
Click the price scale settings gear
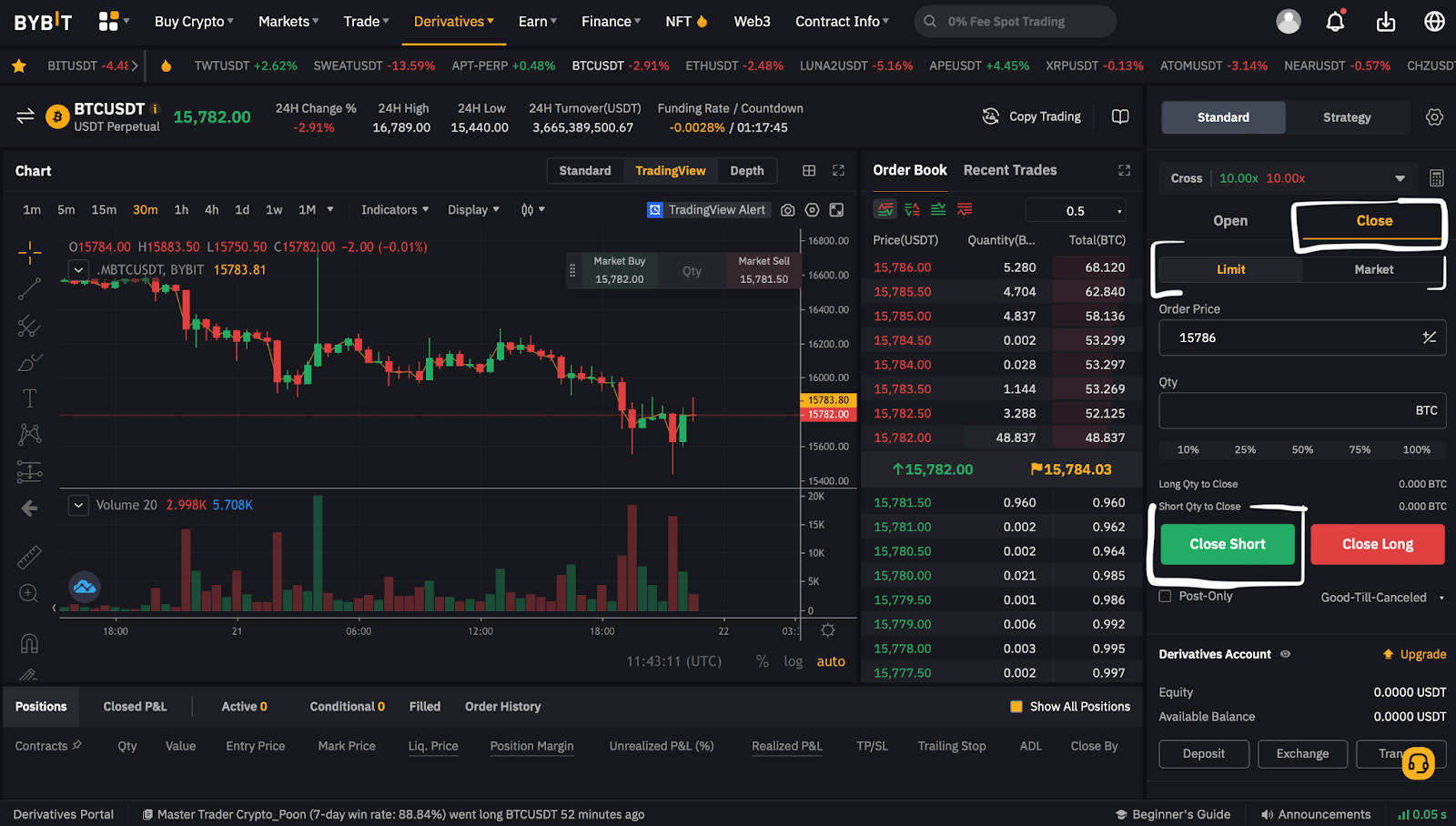point(827,630)
